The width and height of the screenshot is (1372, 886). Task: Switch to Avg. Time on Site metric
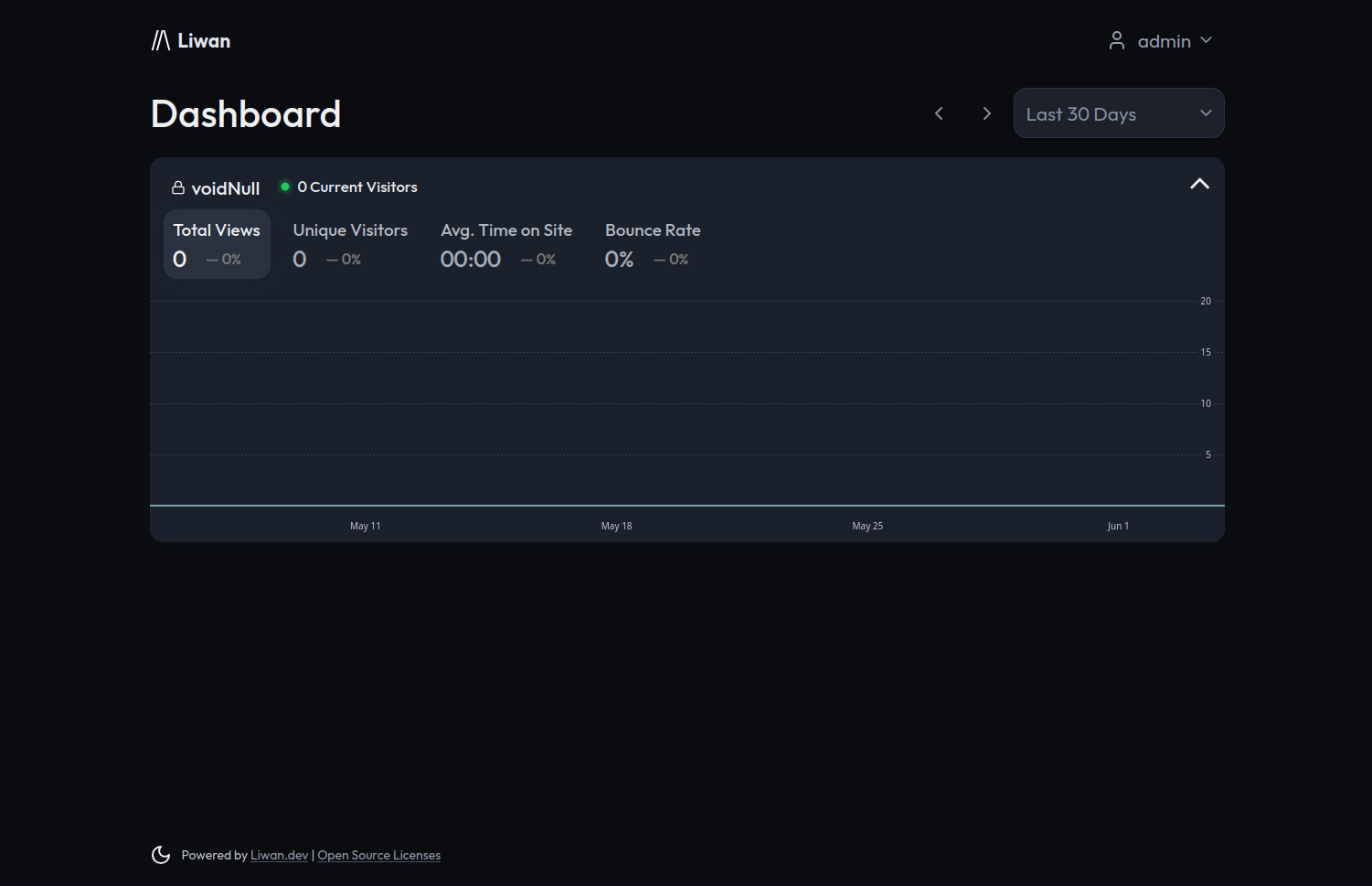click(506, 244)
